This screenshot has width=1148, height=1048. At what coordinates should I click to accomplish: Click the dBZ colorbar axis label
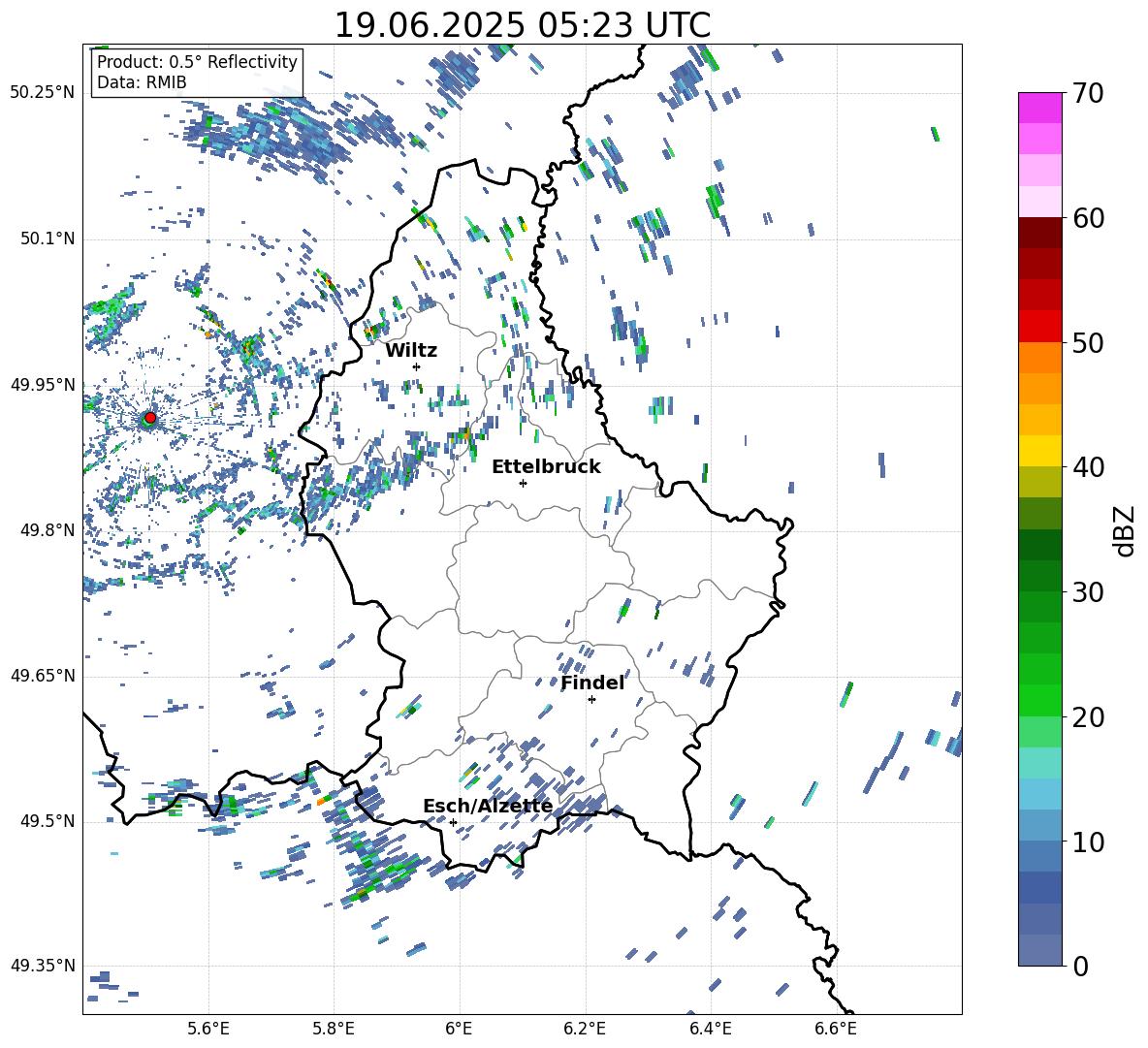click(x=1126, y=530)
